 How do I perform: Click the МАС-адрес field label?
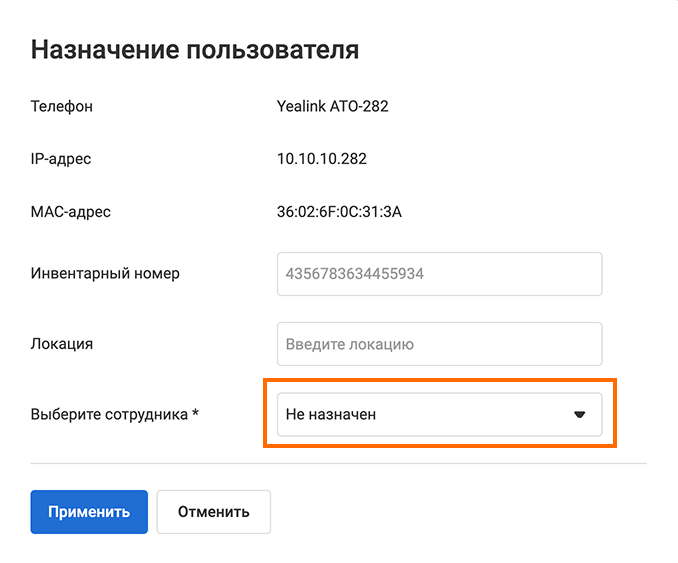tap(71, 211)
